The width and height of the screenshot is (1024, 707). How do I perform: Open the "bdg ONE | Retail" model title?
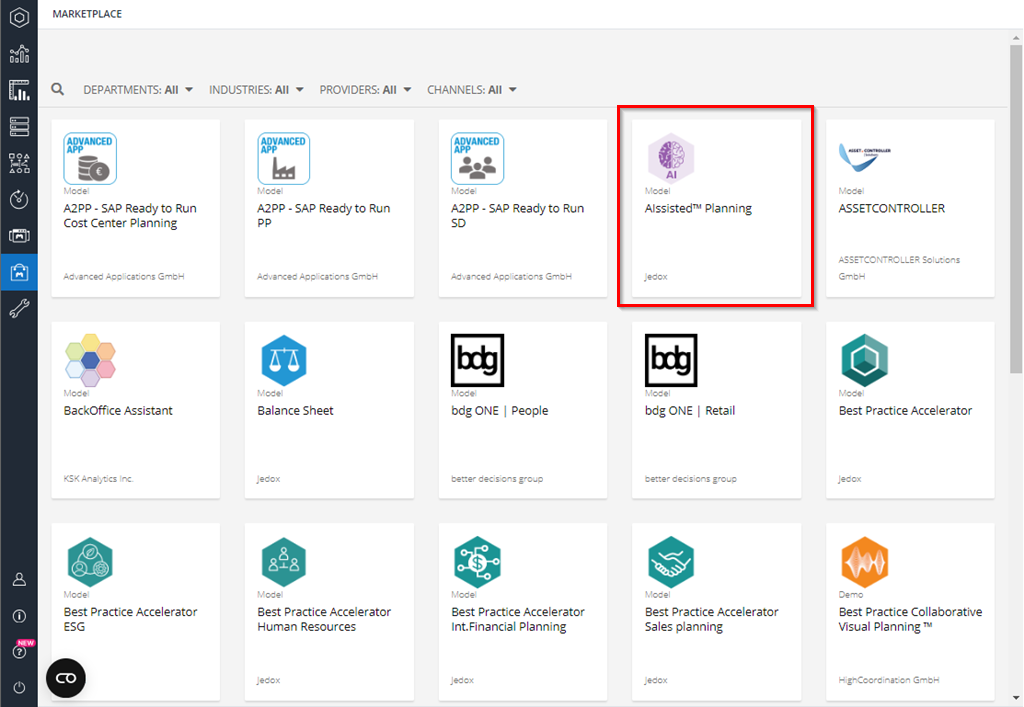tap(690, 411)
